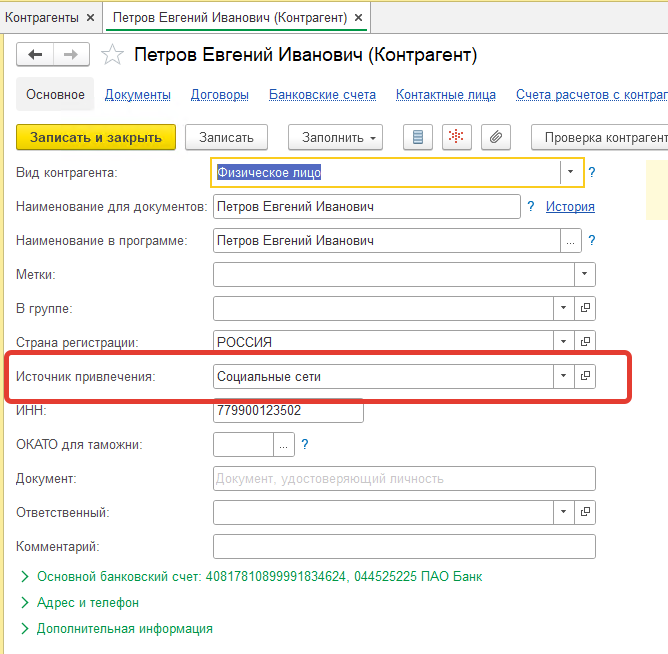668x654 pixels.
Task: Show help for Вид контрагента
Action: 592,172
